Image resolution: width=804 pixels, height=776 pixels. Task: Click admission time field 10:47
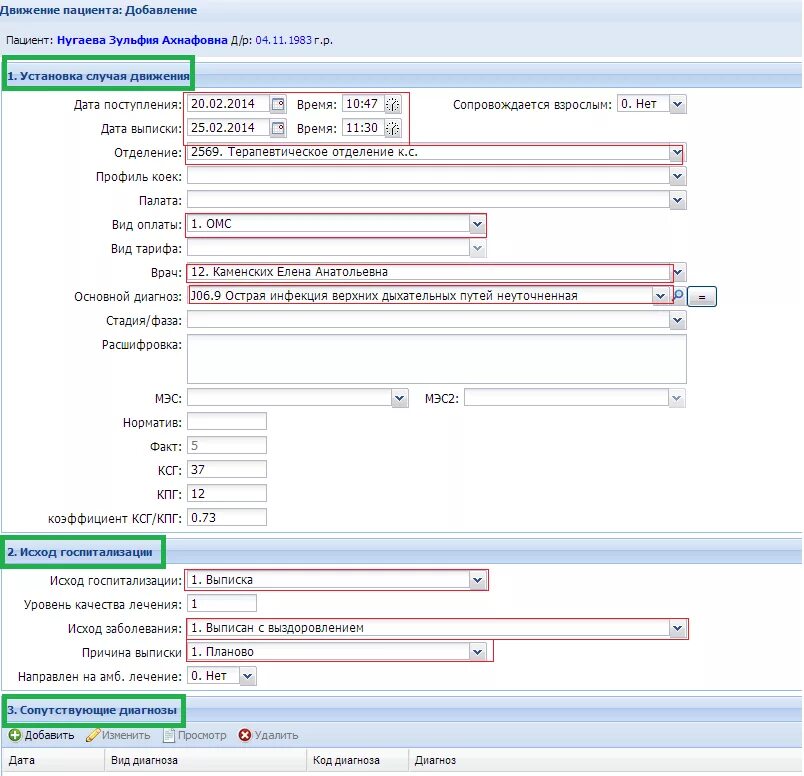pyautogui.click(x=364, y=104)
